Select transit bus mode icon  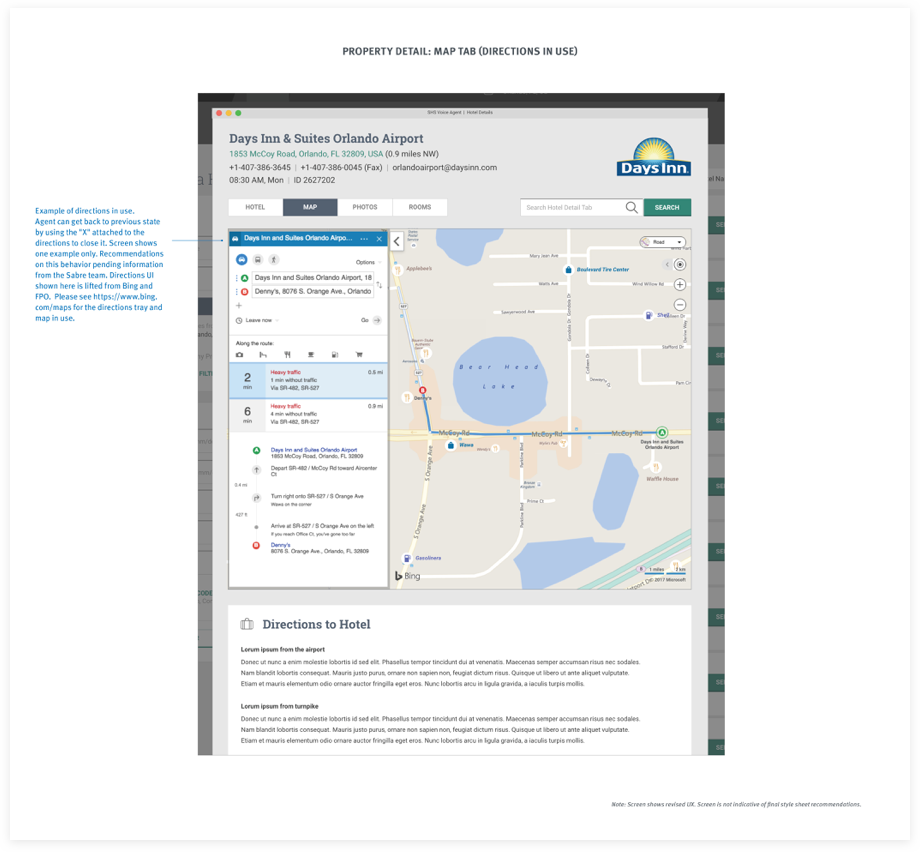point(258,259)
